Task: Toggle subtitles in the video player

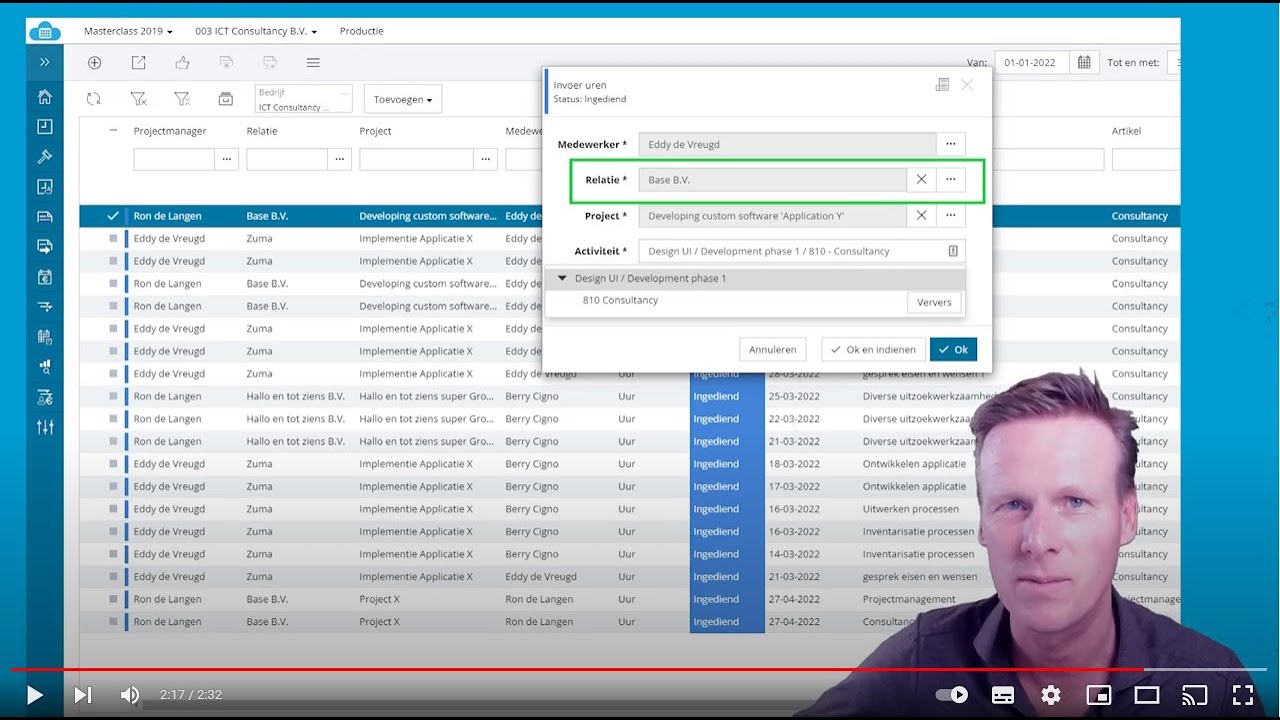Action: pos(1003,694)
